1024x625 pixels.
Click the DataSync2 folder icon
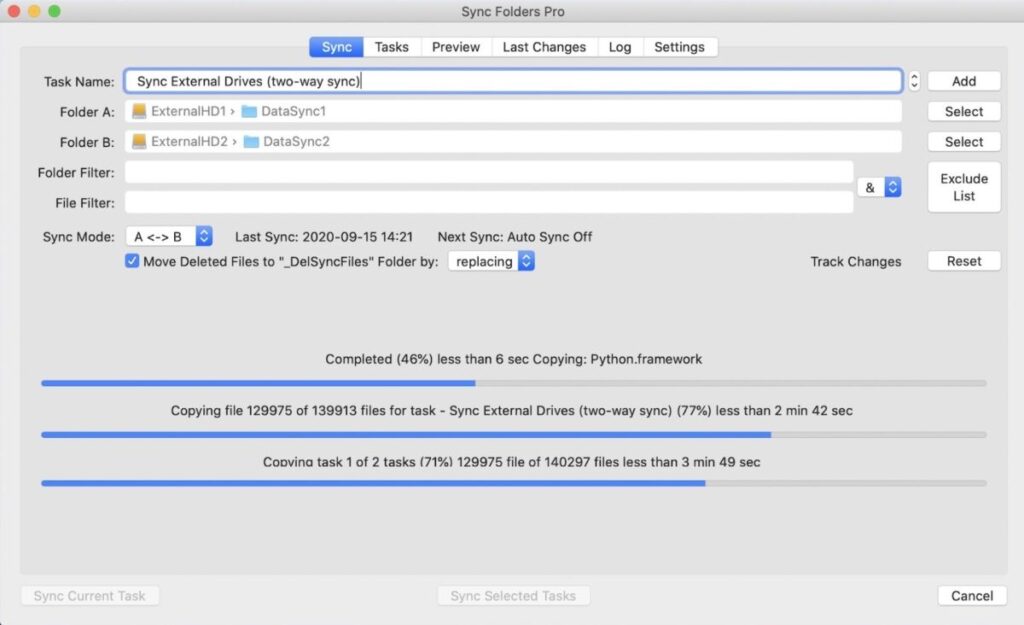coord(251,141)
